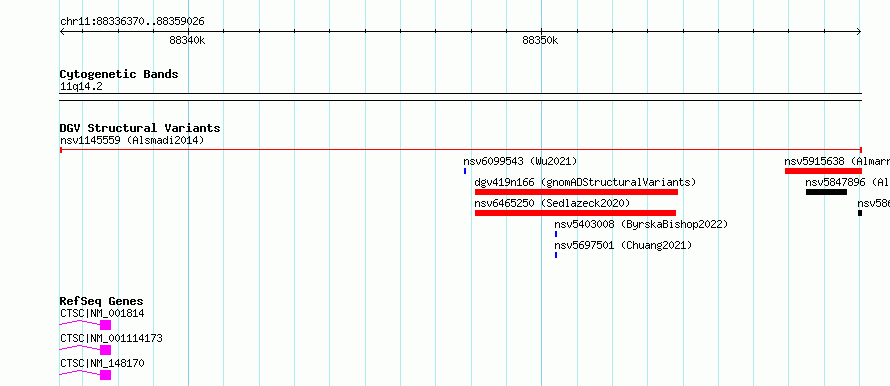Select the black nsv5847896 variant bar
The width and height of the screenshot is (890, 386).
826,192
